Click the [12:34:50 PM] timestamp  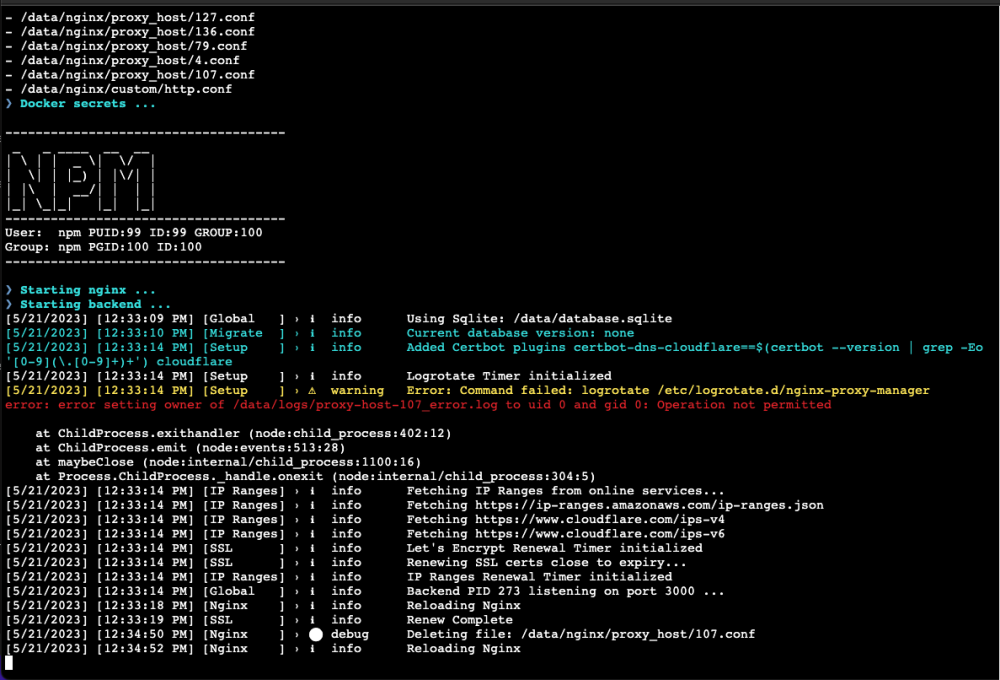(145, 635)
